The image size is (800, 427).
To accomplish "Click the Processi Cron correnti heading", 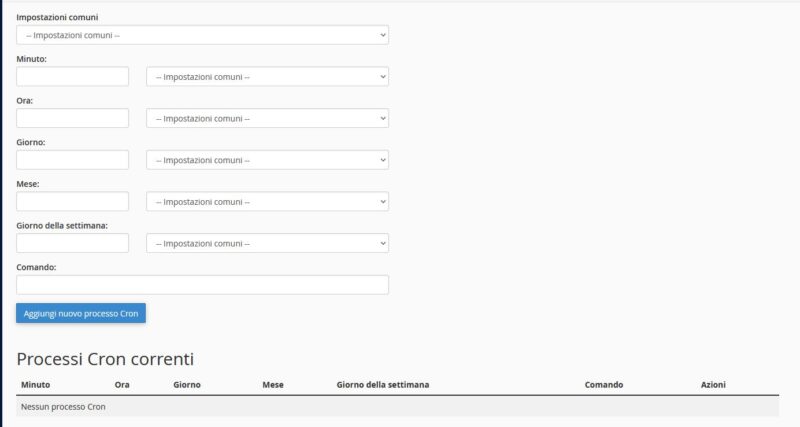I will (x=105, y=359).
